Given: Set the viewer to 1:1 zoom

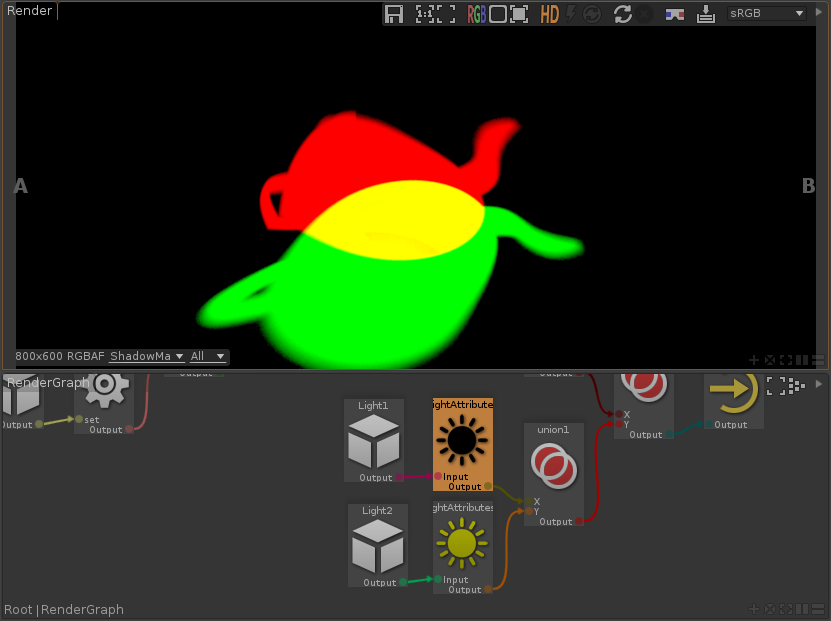Looking at the screenshot, I should click(426, 14).
